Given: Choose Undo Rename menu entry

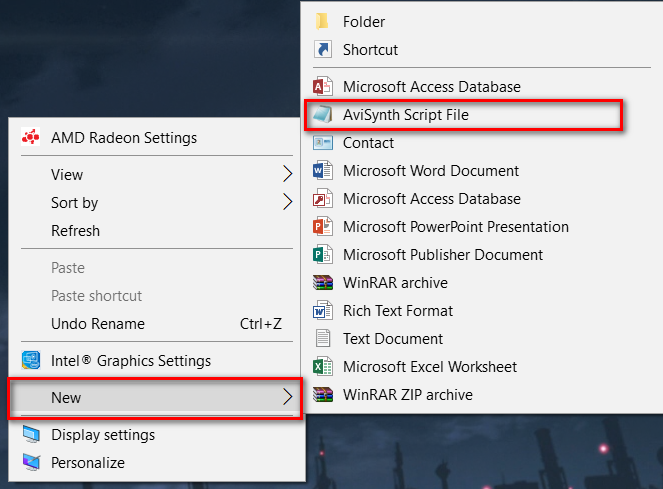Looking at the screenshot, I should click(97, 324).
